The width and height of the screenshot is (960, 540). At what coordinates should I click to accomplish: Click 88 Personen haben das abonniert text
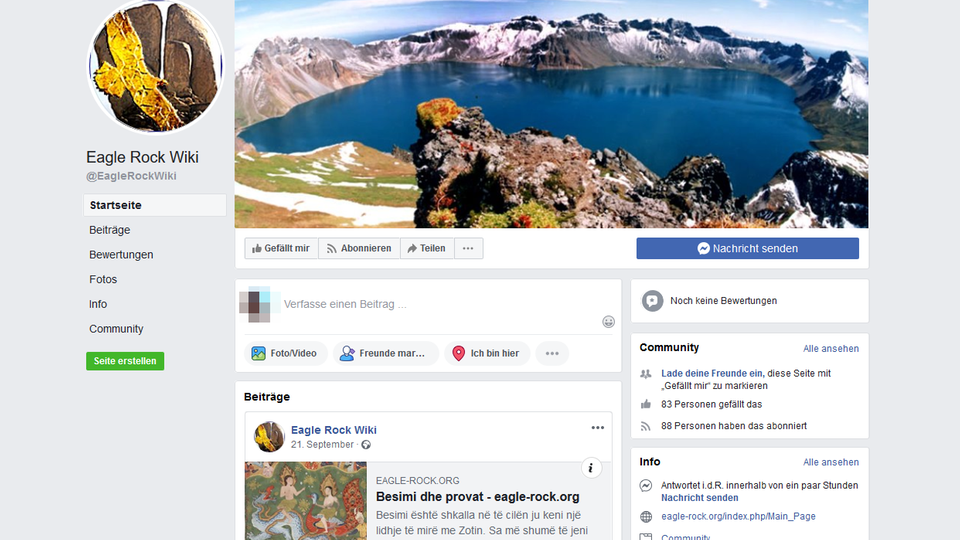734,426
